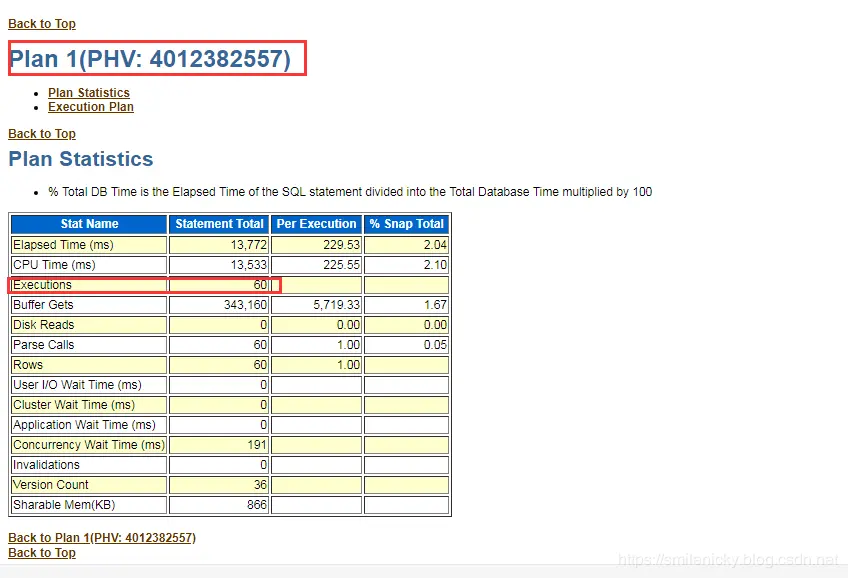This screenshot has width=848, height=578.
Task: Open the Plan Statistics link
Action: click(89, 93)
